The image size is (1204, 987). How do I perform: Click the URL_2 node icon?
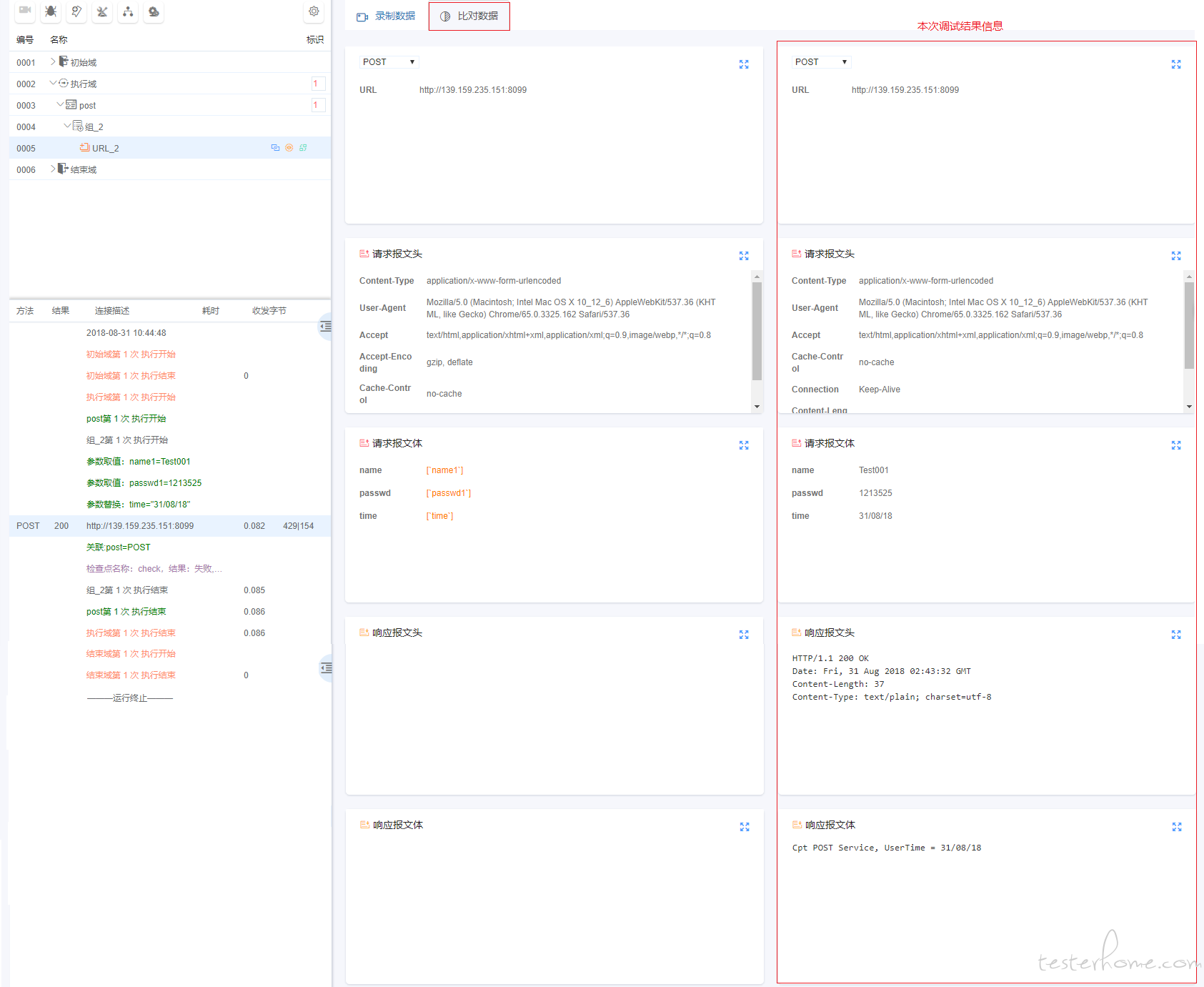85,147
